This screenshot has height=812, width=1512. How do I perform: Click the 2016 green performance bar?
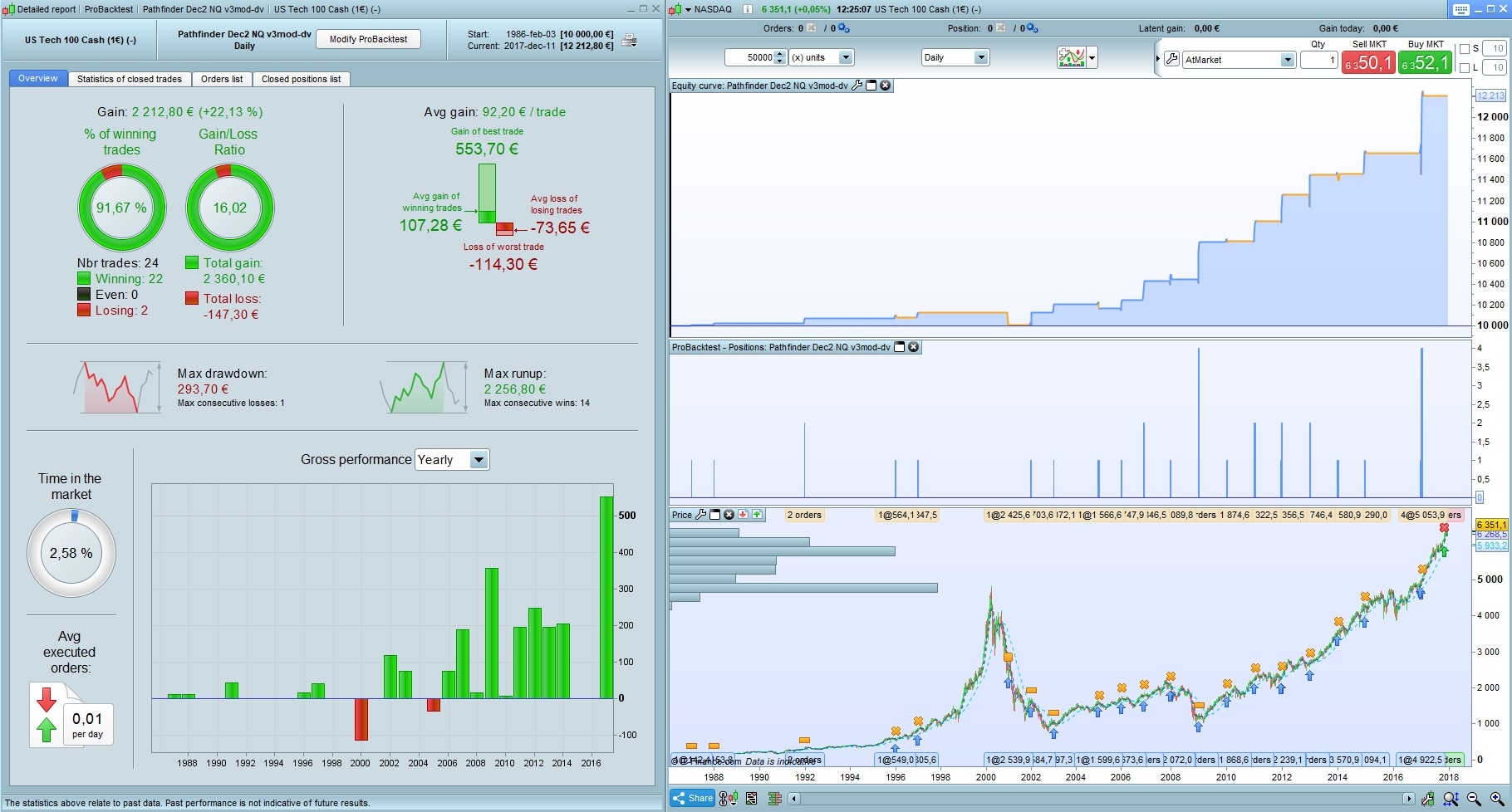coord(606,598)
